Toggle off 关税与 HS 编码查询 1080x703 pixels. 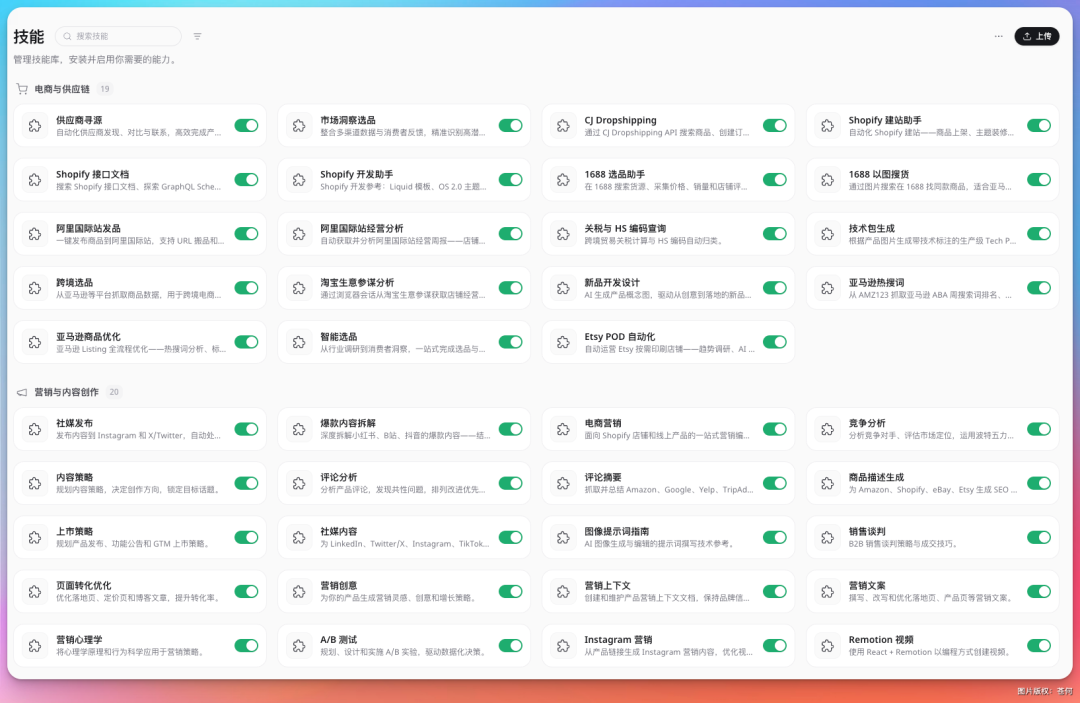pyautogui.click(x=774, y=233)
